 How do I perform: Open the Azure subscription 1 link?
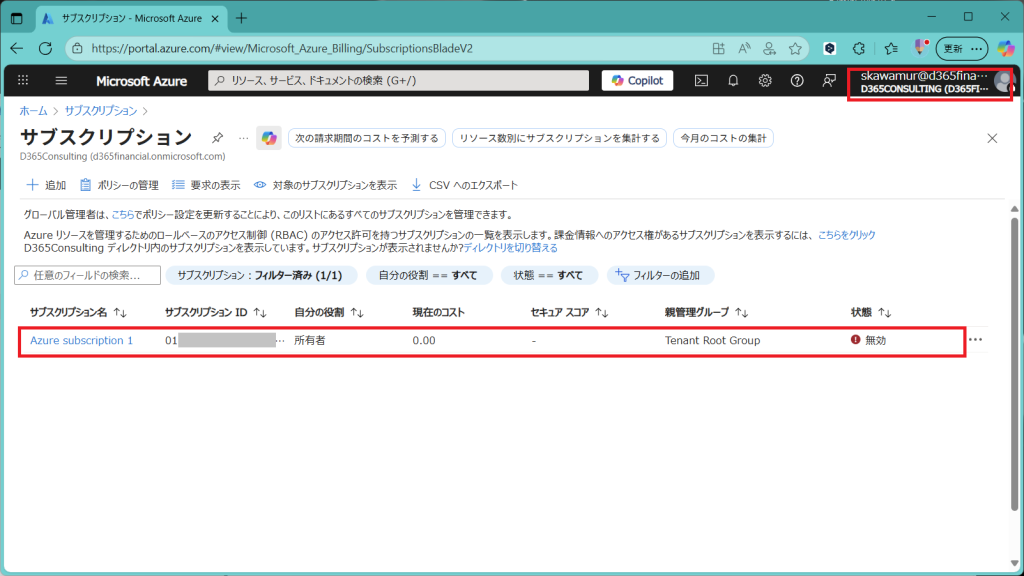(x=81, y=340)
